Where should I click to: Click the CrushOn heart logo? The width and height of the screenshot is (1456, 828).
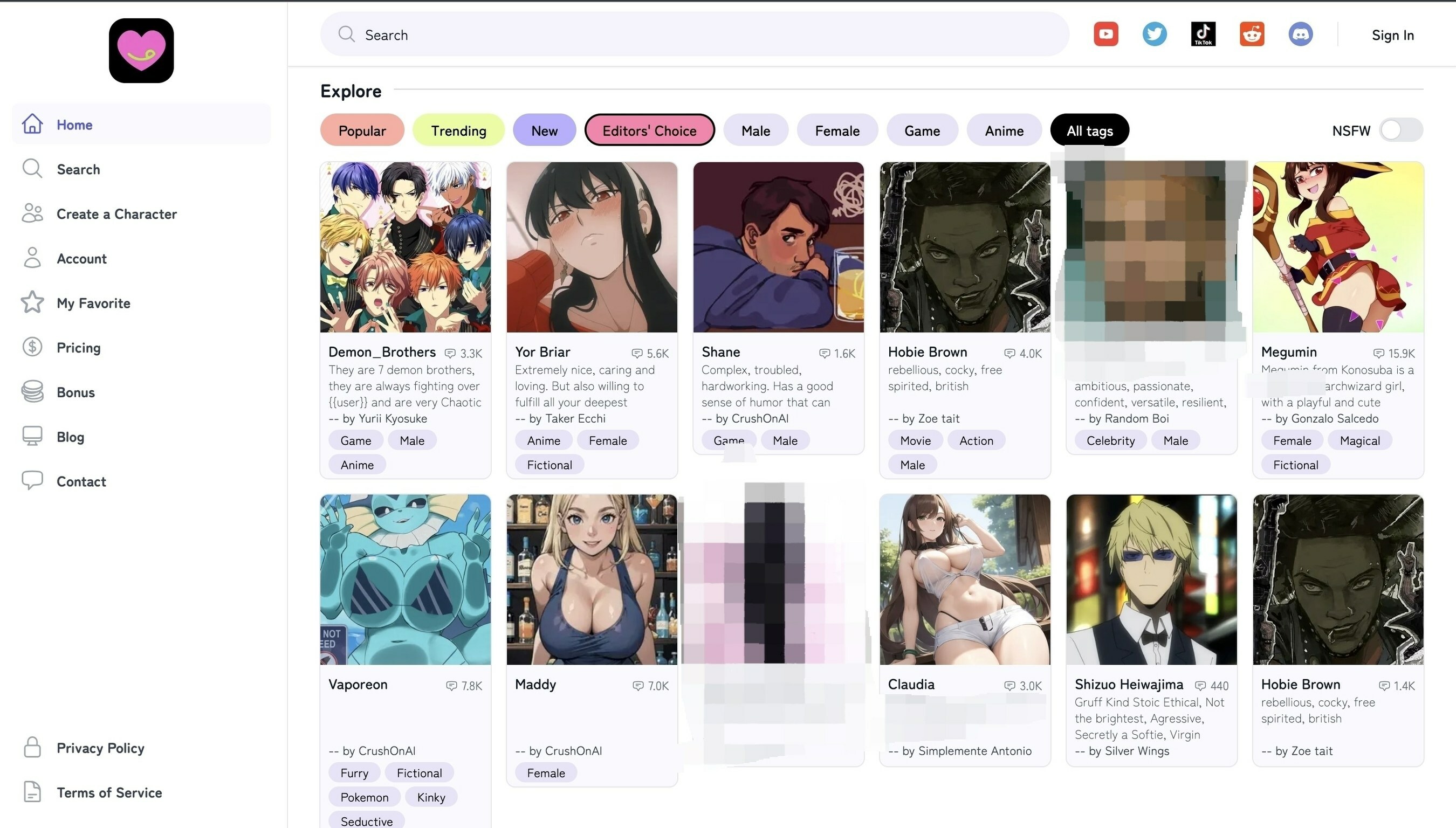[141, 51]
